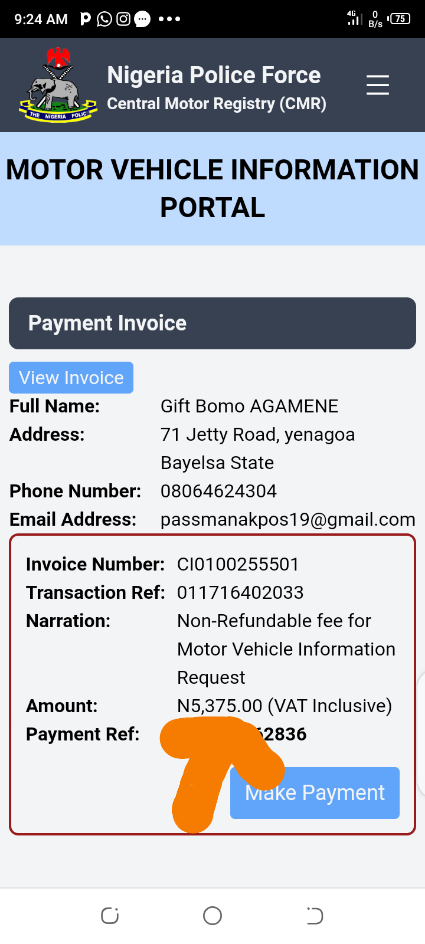Screen dimensions: 425x944
Task: Tap the mobile signal strength icon
Action: [354, 18]
